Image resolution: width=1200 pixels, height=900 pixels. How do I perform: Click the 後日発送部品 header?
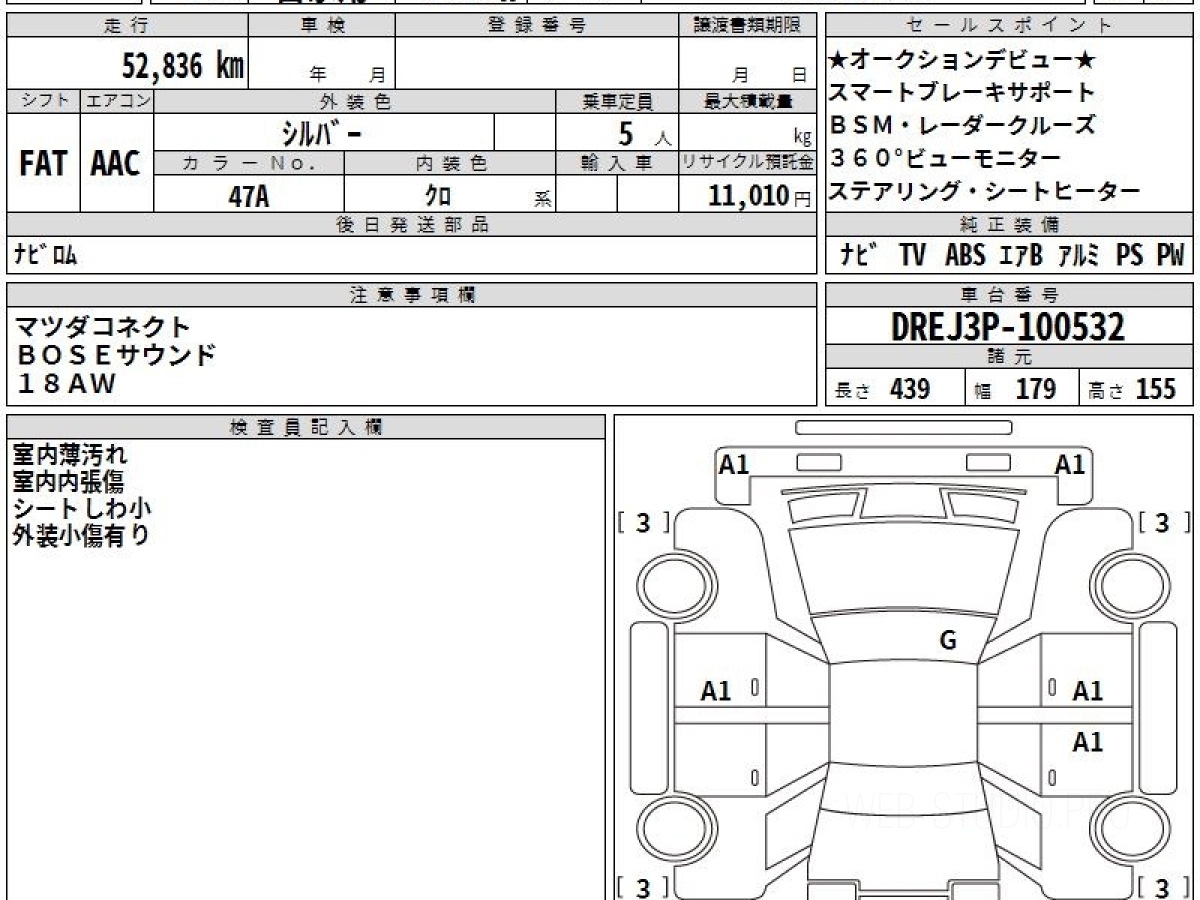click(x=412, y=224)
